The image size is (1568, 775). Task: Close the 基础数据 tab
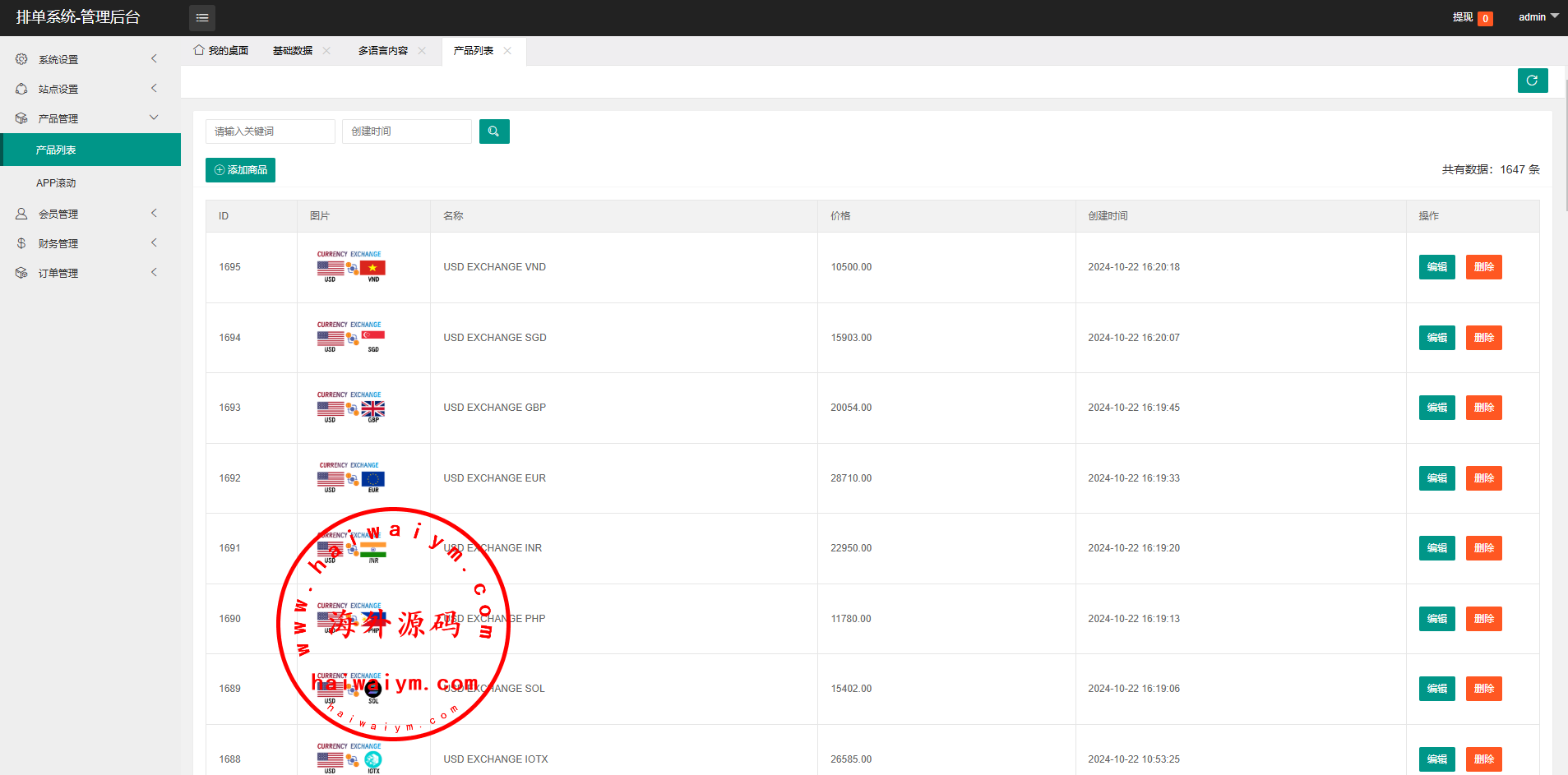point(326,51)
